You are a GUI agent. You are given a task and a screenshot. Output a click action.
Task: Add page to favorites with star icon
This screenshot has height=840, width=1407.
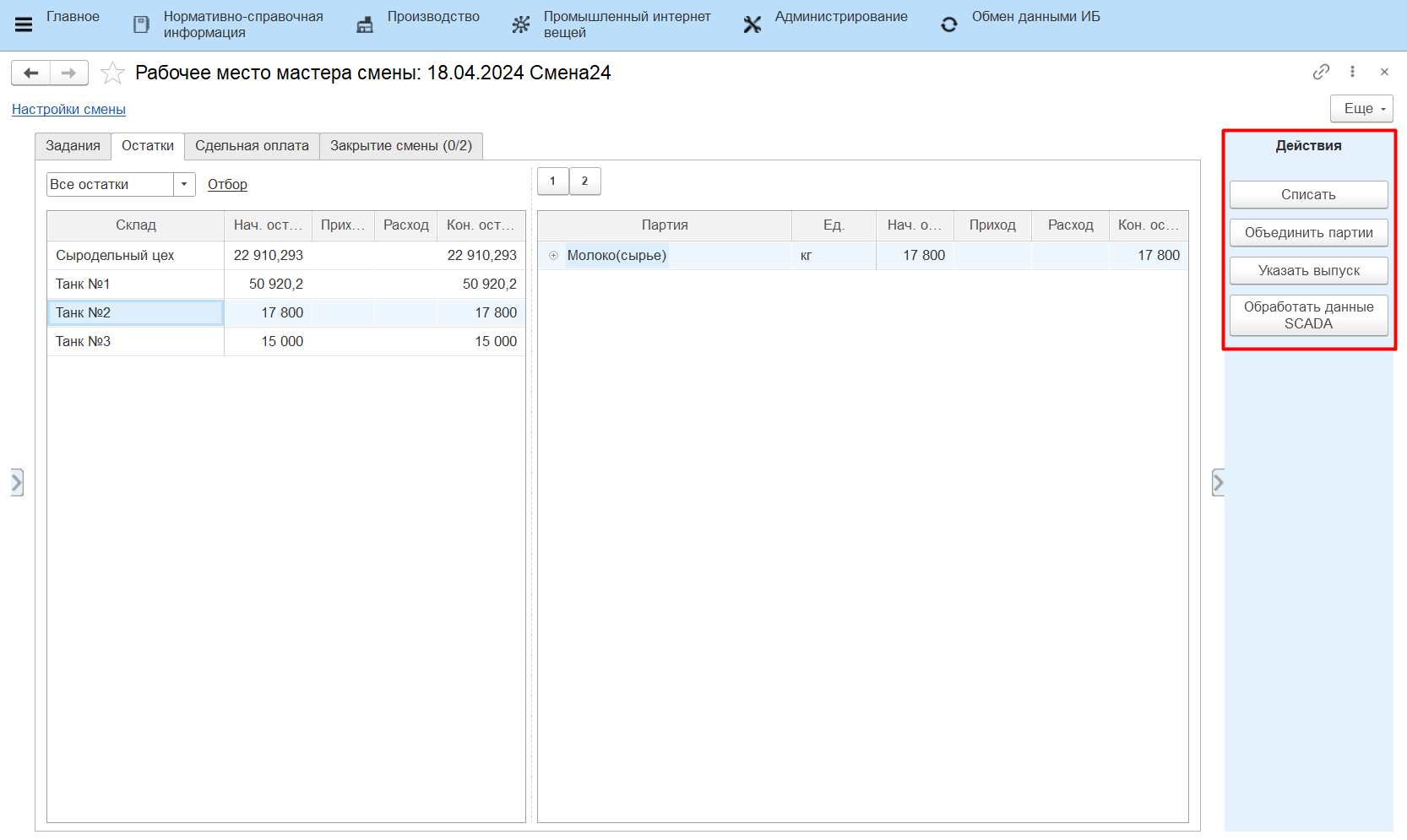point(112,73)
